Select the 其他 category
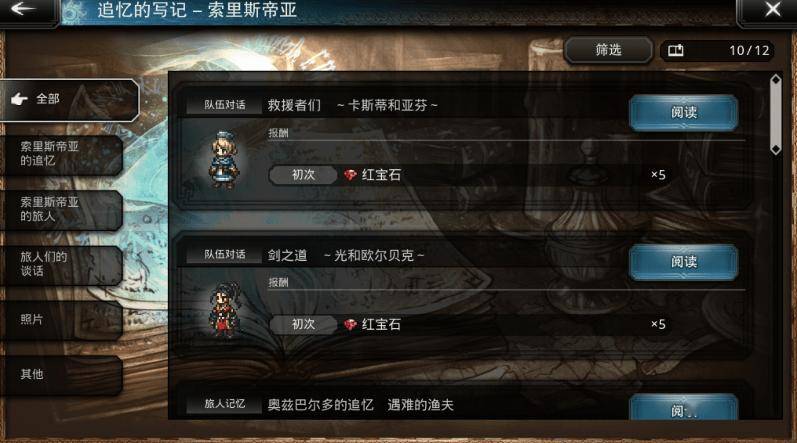The height and width of the screenshot is (443, 797). click(61, 374)
